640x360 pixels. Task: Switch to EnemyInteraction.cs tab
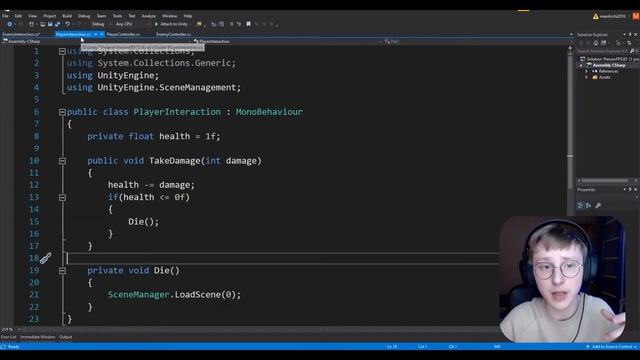pos(21,34)
